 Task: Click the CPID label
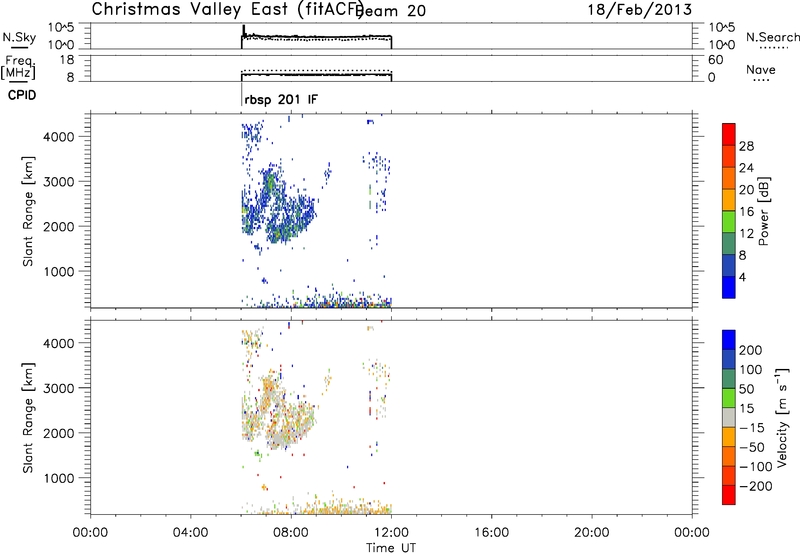22,95
